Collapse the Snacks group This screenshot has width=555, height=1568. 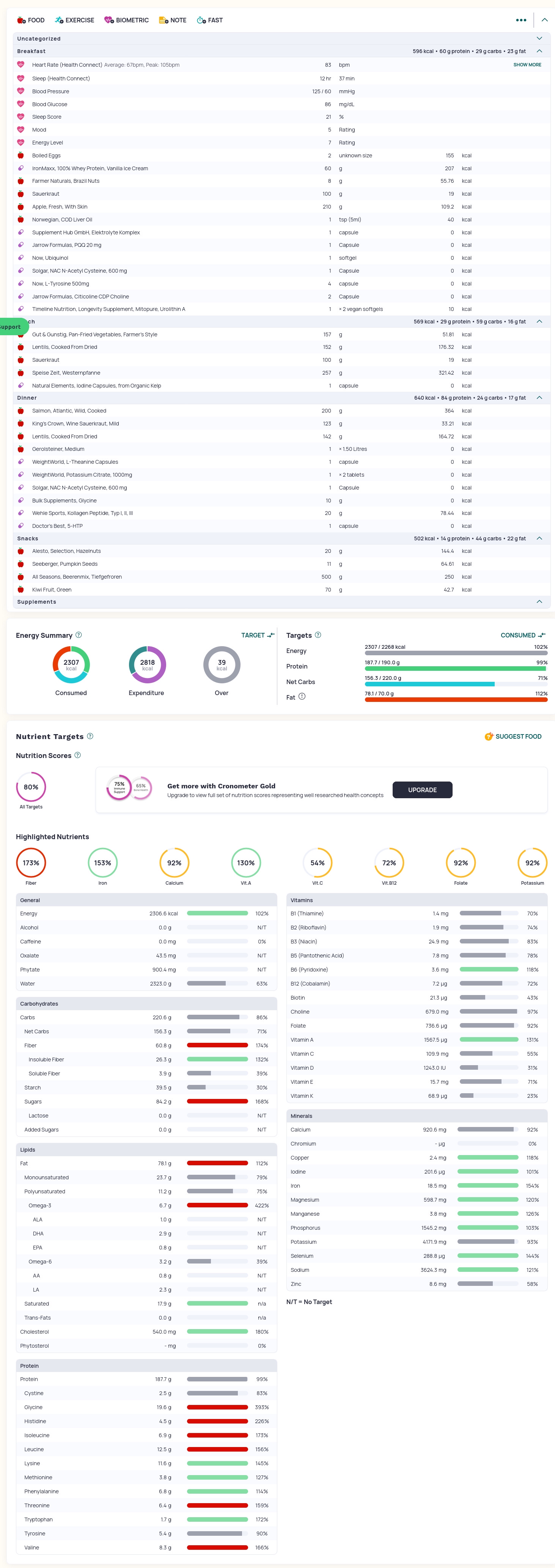click(x=539, y=538)
